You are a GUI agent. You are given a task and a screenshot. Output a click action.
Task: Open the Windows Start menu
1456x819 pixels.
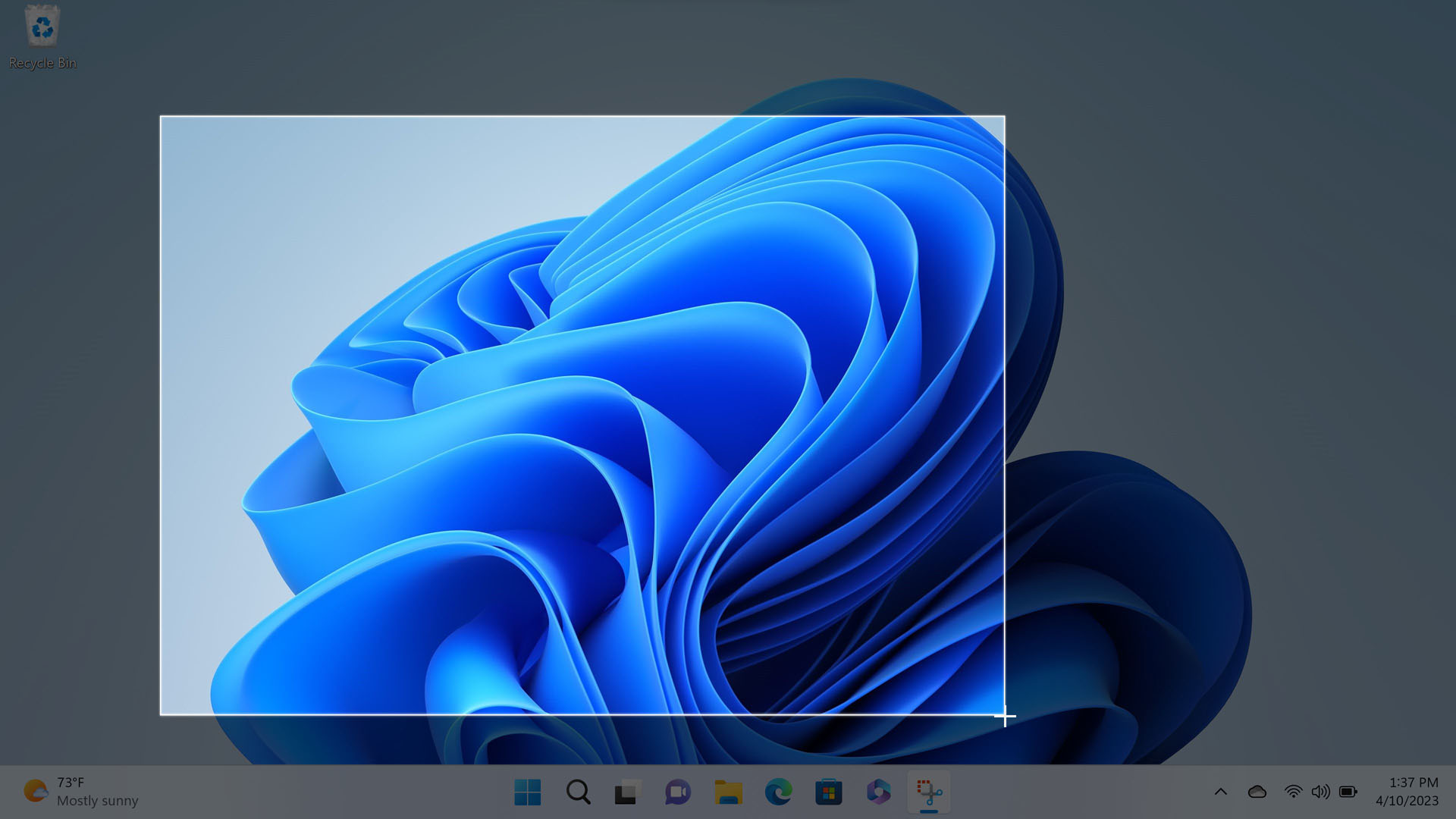coord(527,792)
